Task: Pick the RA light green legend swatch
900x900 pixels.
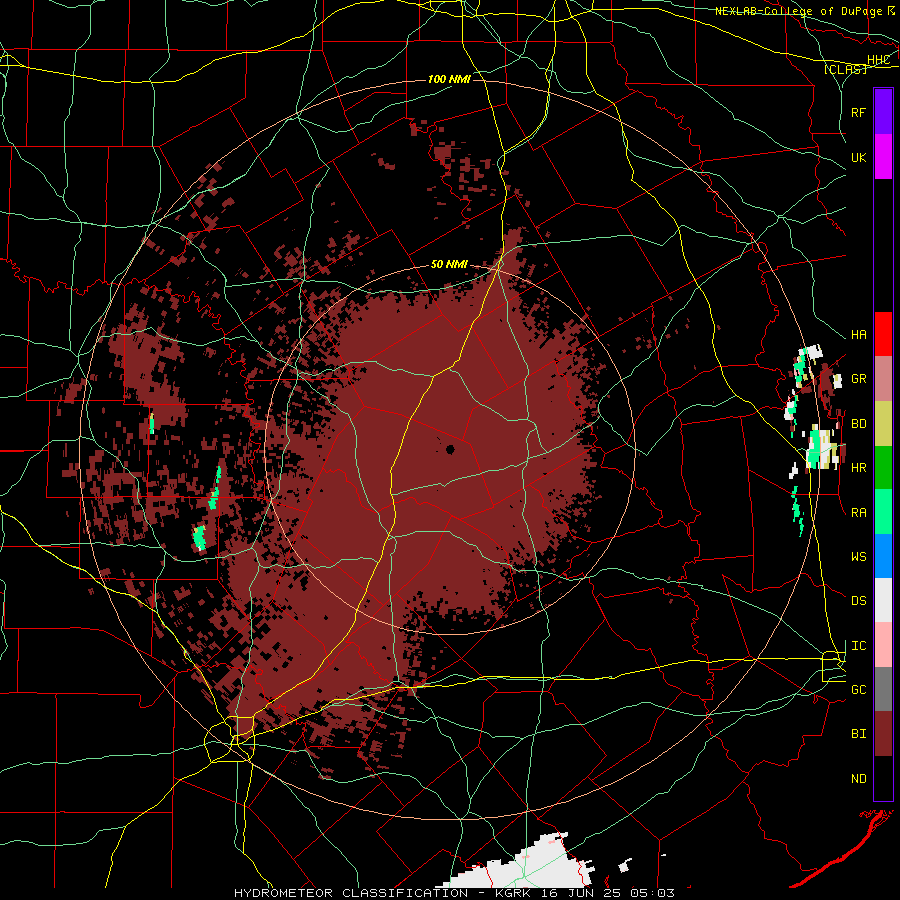Action: [883, 512]
